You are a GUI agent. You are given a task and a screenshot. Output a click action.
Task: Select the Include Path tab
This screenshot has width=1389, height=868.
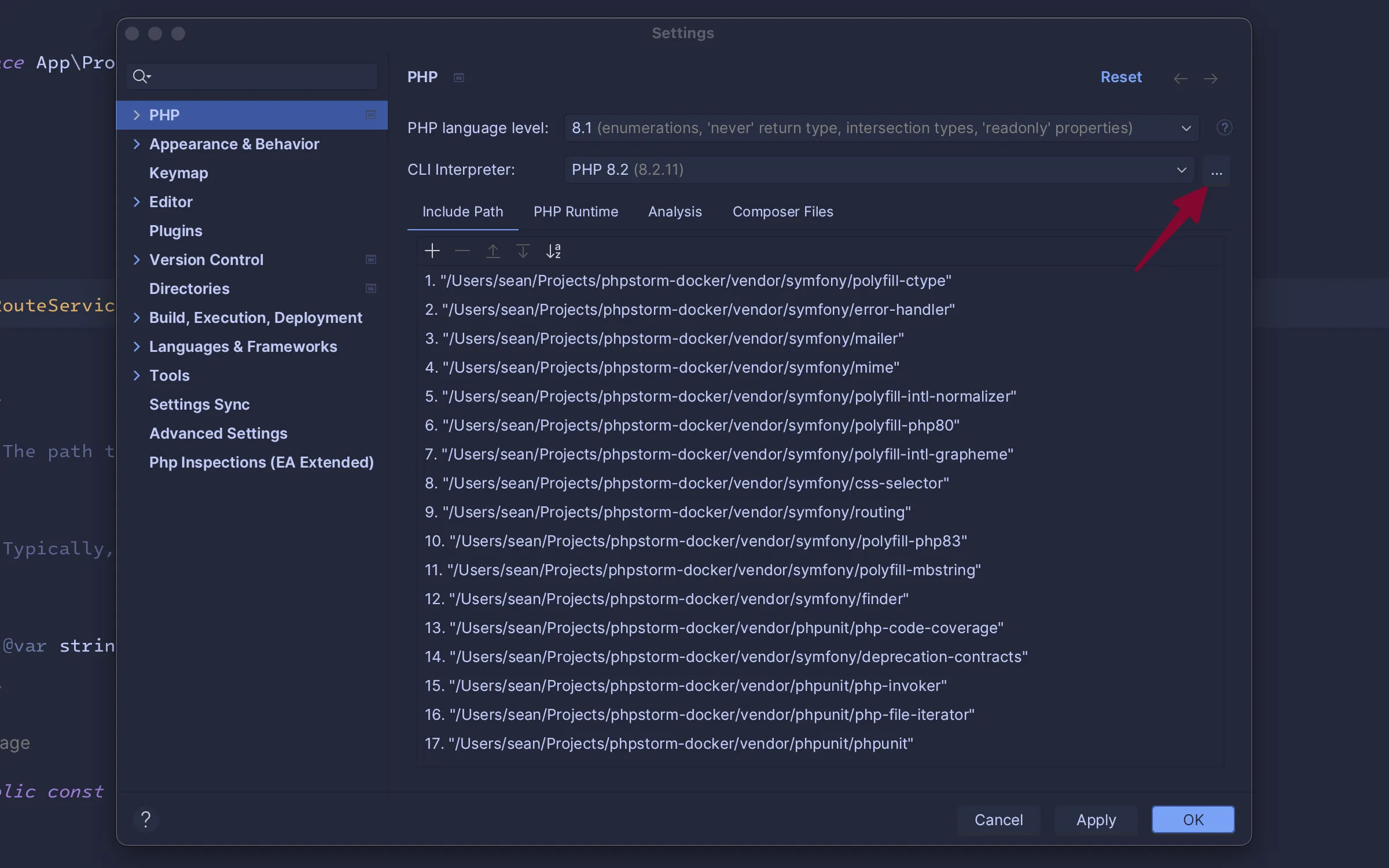[x=462, y=212]
